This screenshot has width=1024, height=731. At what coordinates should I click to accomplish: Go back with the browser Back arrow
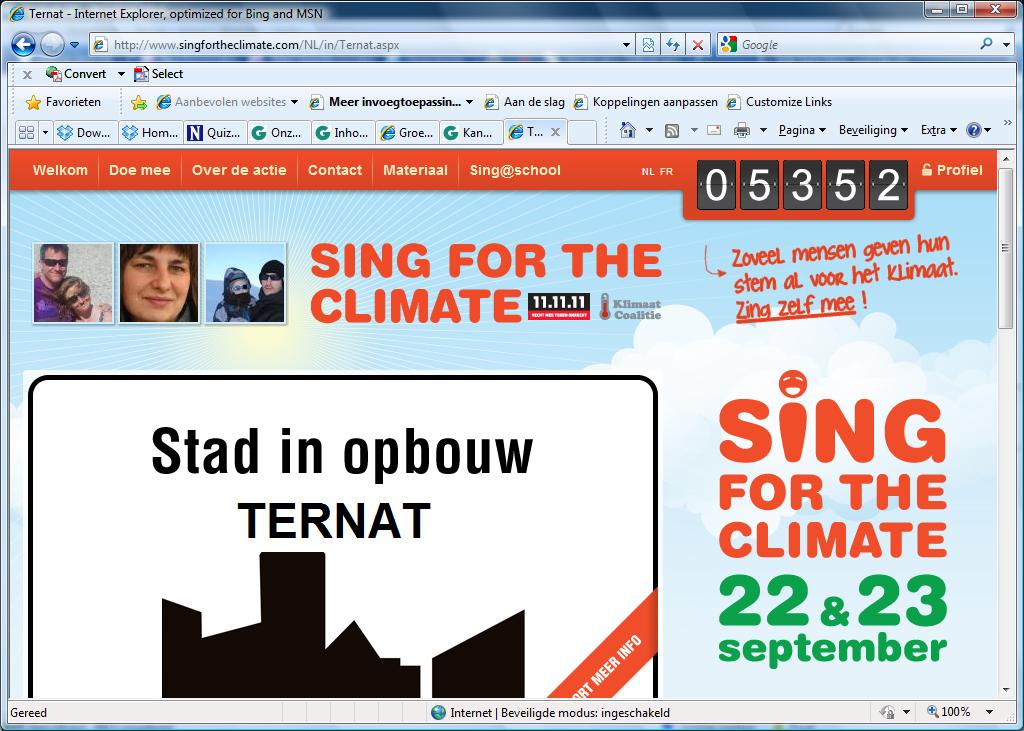click(x=24, y=44)
